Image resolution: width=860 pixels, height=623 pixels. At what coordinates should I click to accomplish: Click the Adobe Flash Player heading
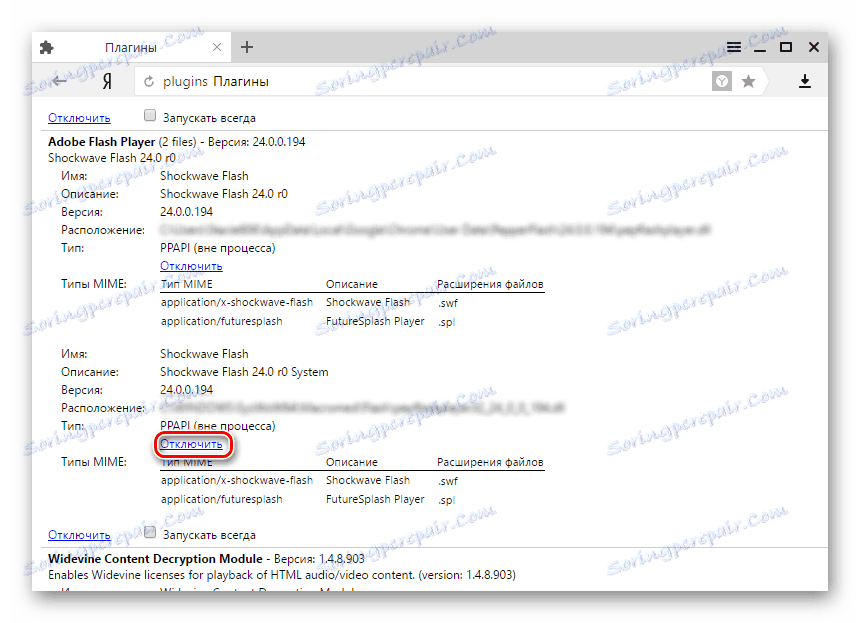tap(101, 142)
